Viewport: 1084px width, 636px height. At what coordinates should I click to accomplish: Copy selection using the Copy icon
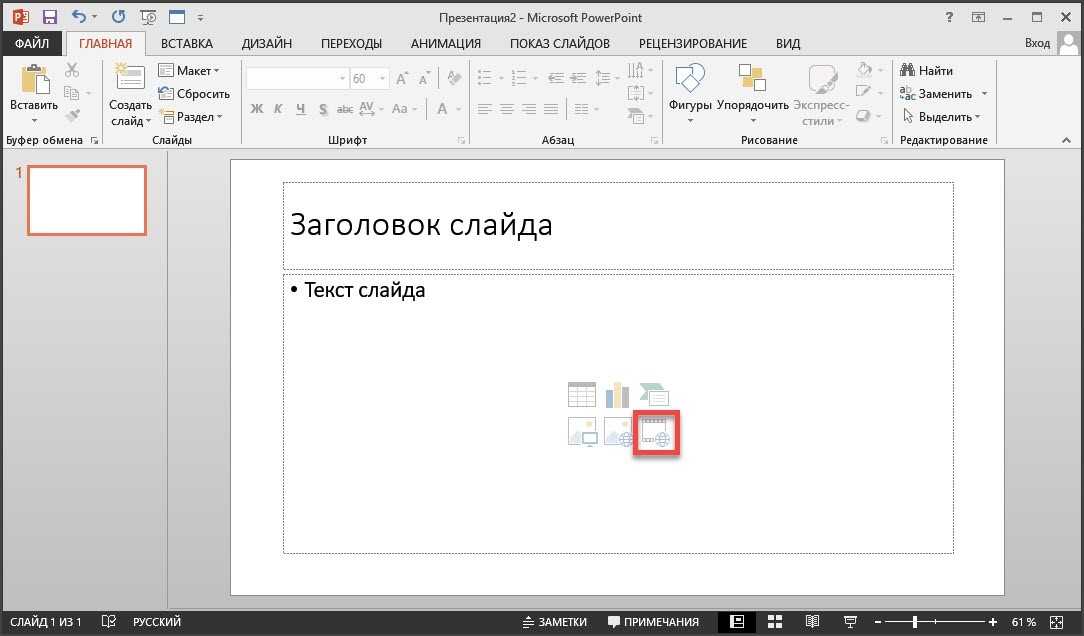[71, 93]
